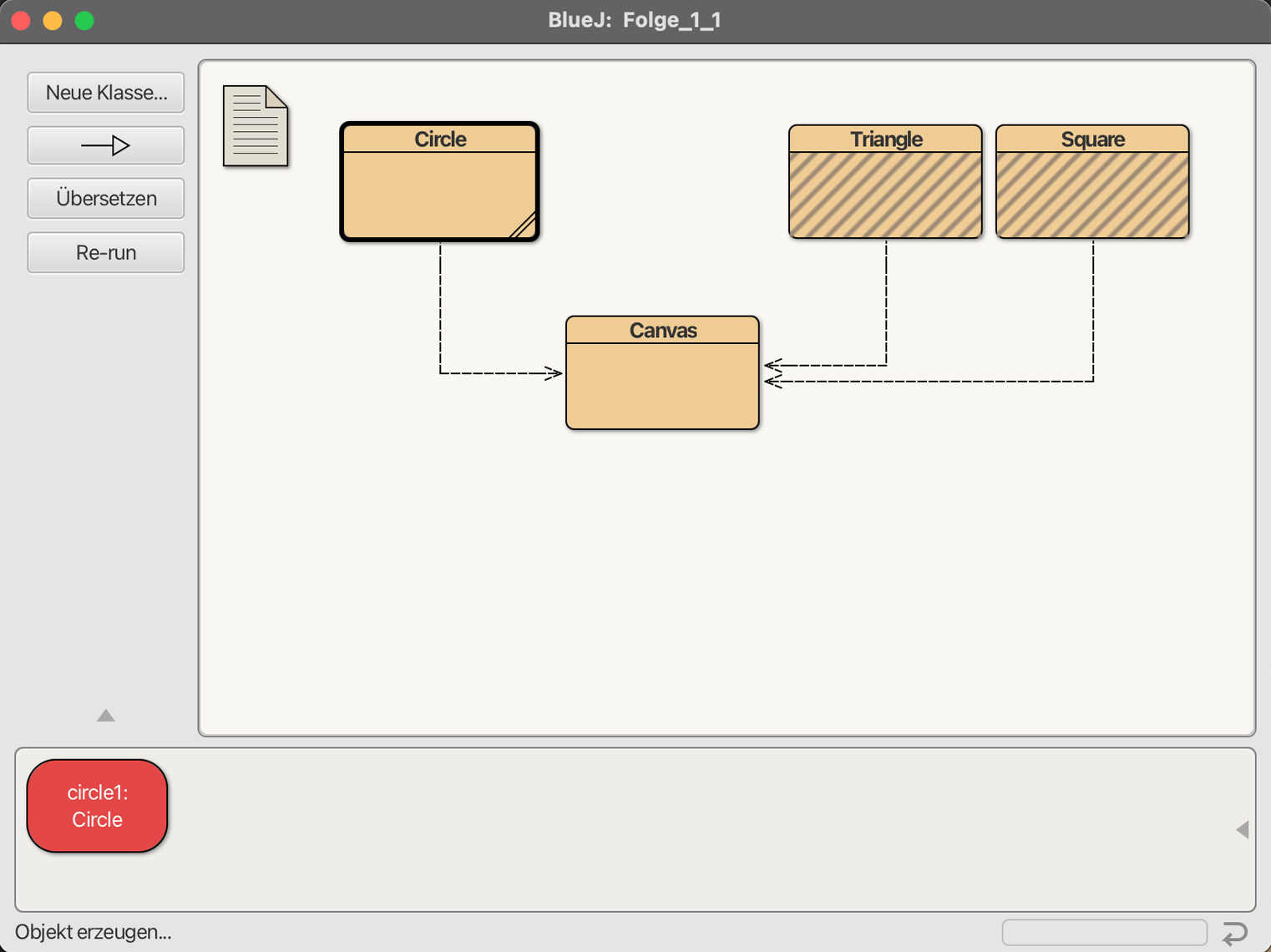Select the inheritance arrow tool button
The image size is (1271, 952).
point(106,145)
